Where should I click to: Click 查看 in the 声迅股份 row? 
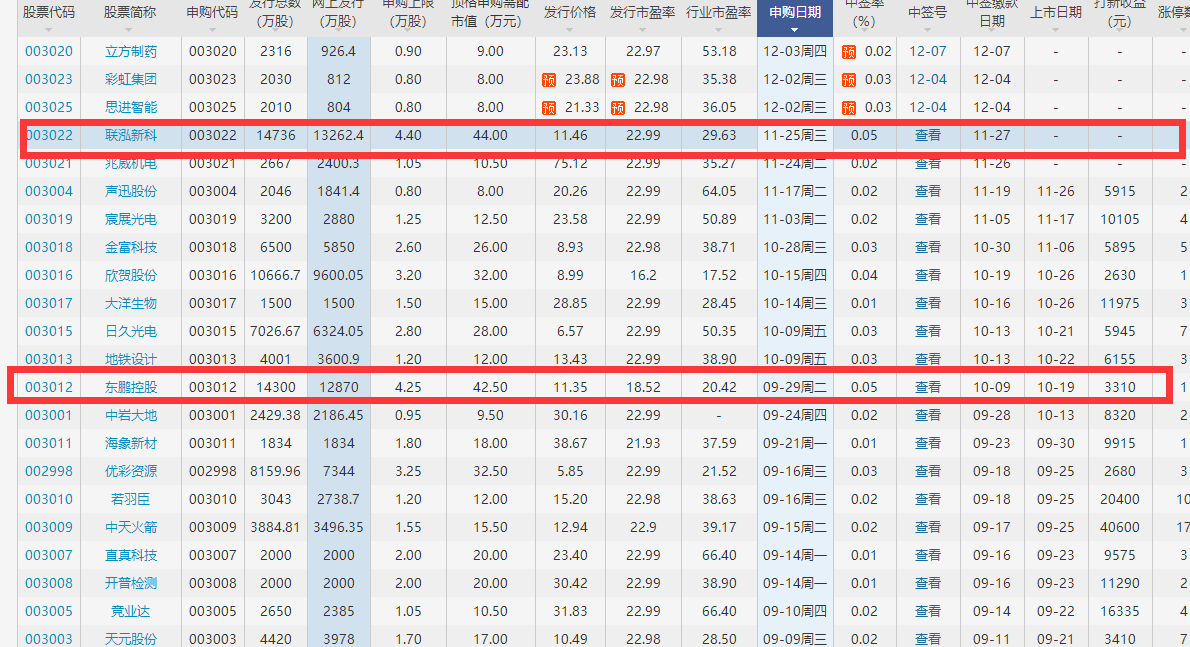coord(927,192)
